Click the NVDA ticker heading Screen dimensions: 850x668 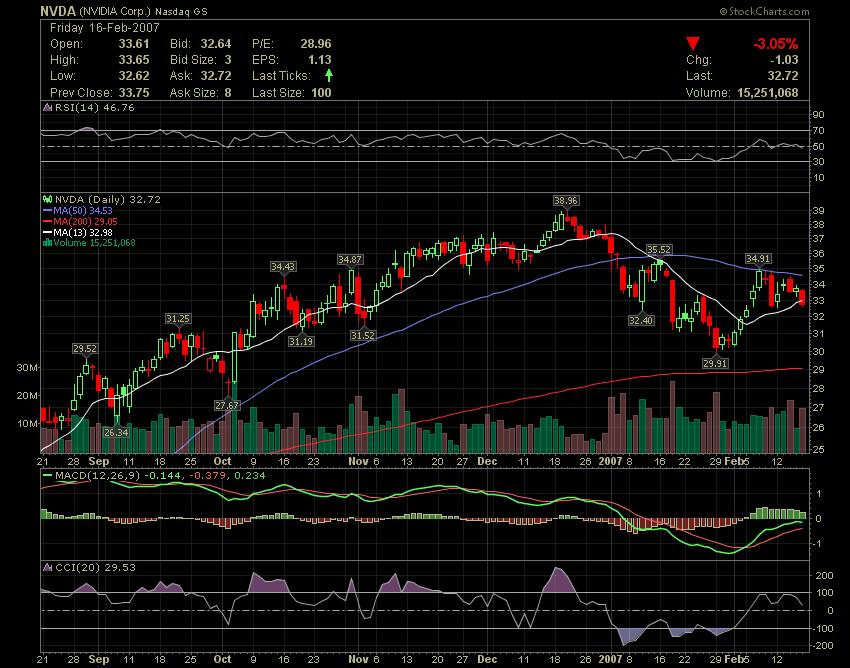[58, 11]
